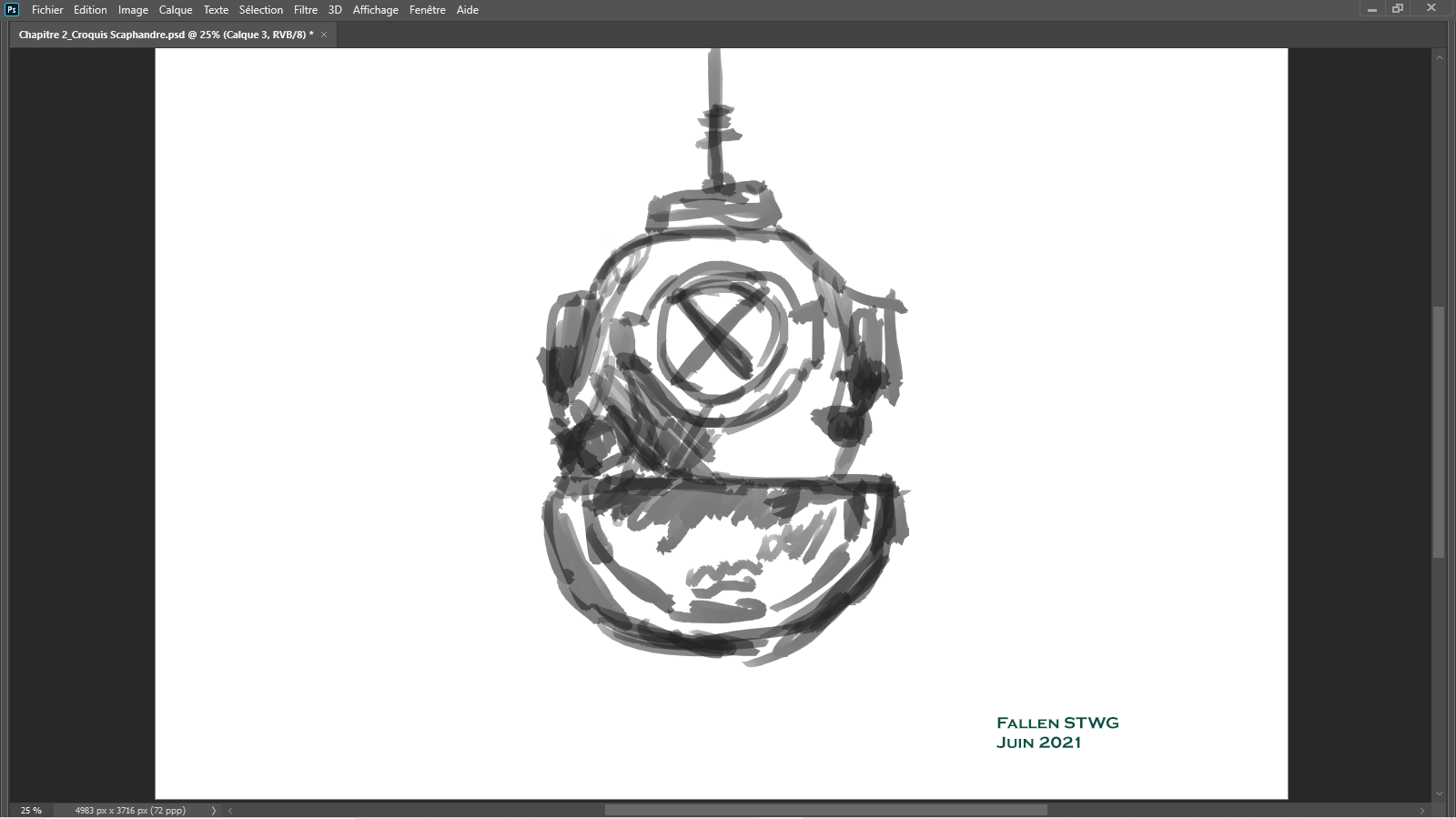Image resolution: width=1456 pixels, height=819 pixels.
Task: Click the 25 % zoom level field
Action: point(31,810)
